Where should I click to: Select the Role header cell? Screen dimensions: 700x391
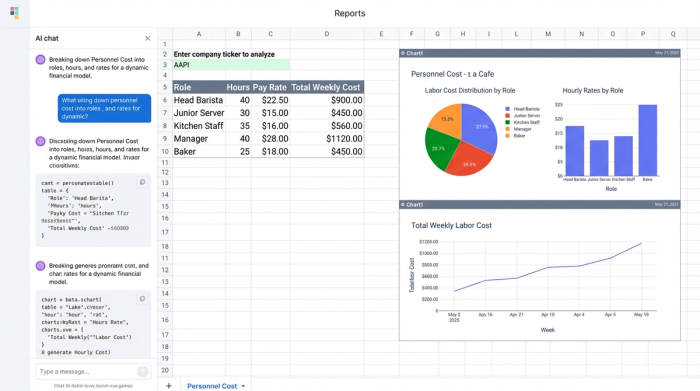(x=199, y=87)
